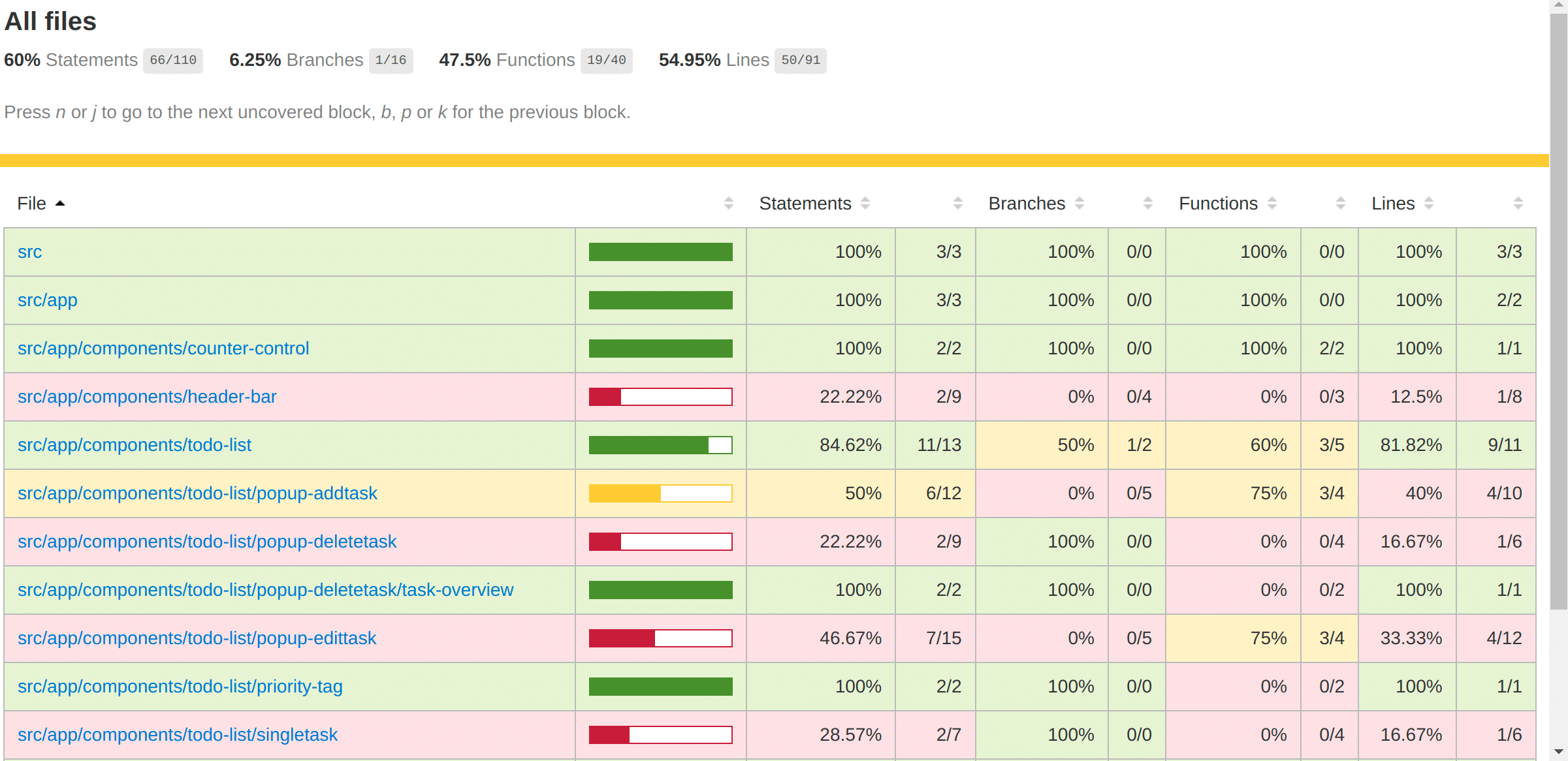
Task: Open popup-addtask coverage details
Action: (x=197, y=493)
